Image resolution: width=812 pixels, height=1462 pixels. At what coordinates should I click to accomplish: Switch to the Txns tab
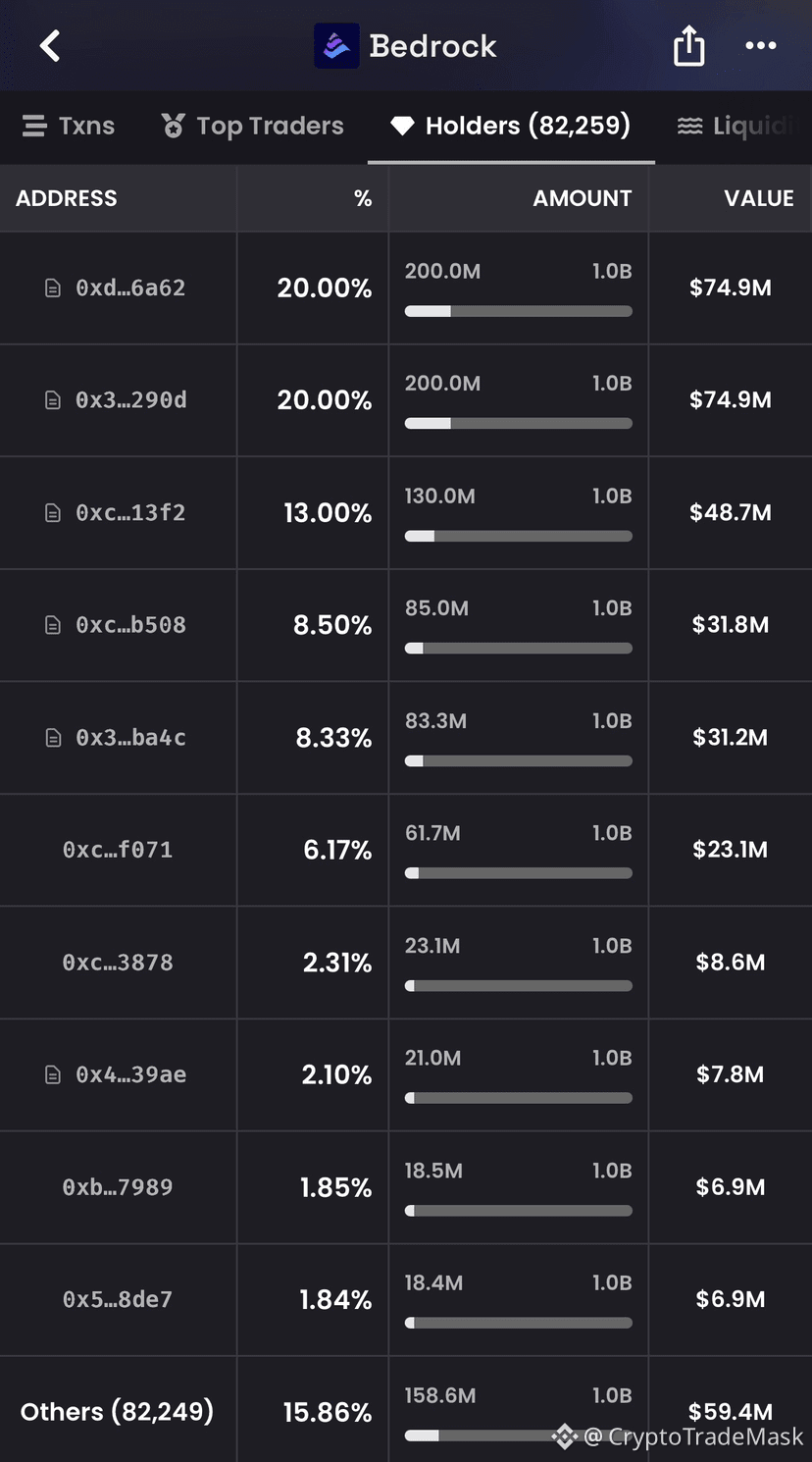click(x=69, y=126)
